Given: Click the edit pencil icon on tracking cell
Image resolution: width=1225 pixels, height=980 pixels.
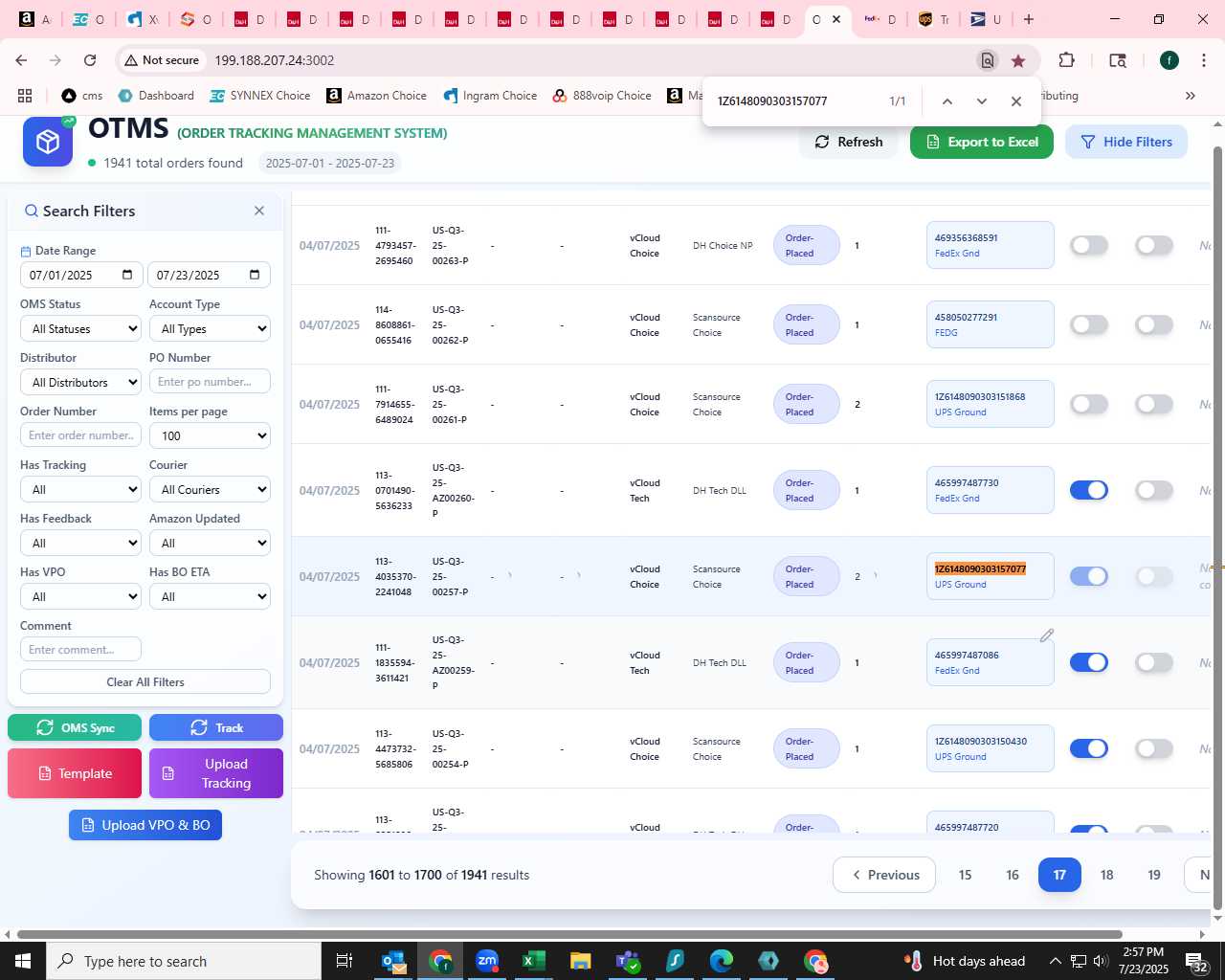Looking at the screenshot, I should (x=1047, y=635).
